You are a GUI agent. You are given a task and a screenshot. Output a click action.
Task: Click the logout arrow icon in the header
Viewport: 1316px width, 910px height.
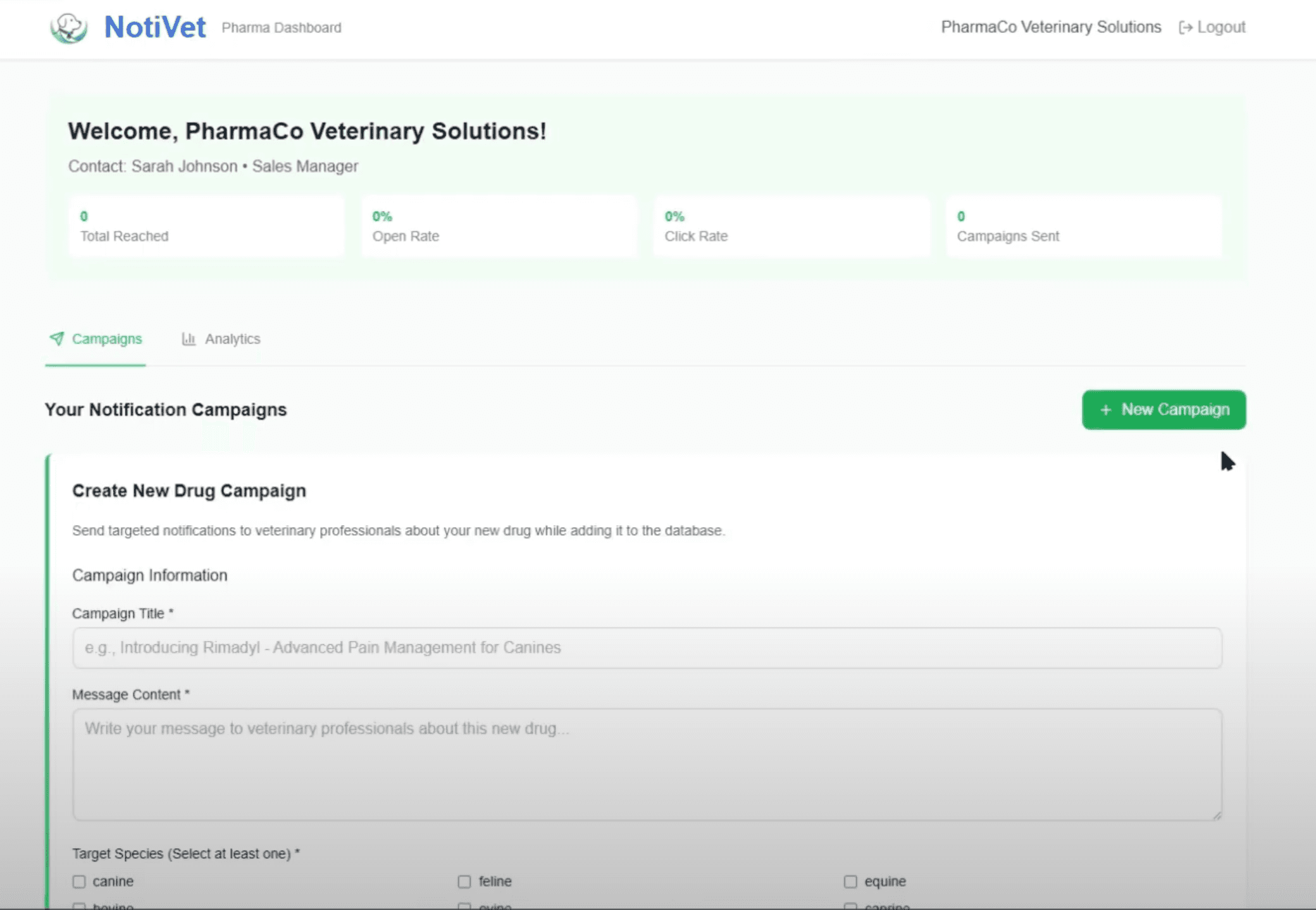tap(1186, 27)
